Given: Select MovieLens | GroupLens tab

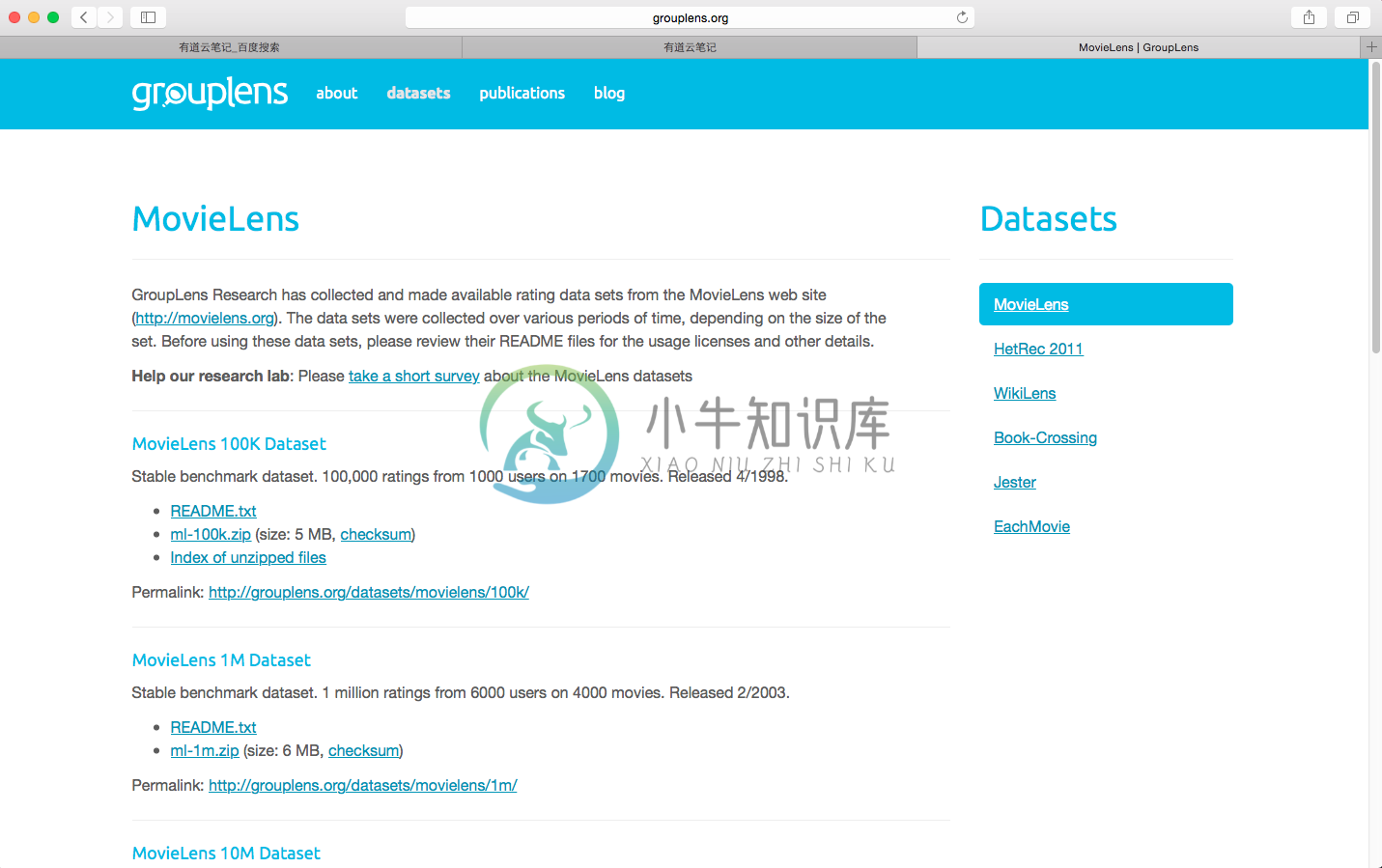Looking at the screenshot, I should [1139, 47].
